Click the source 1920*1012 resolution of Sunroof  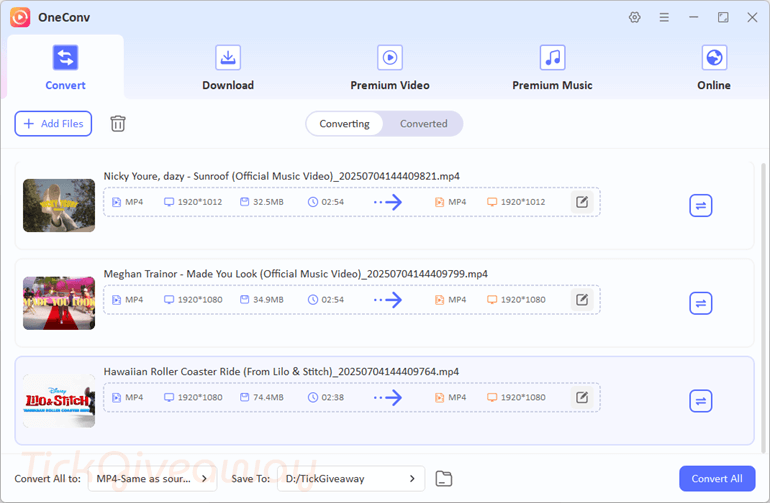[x=199, y=202]
